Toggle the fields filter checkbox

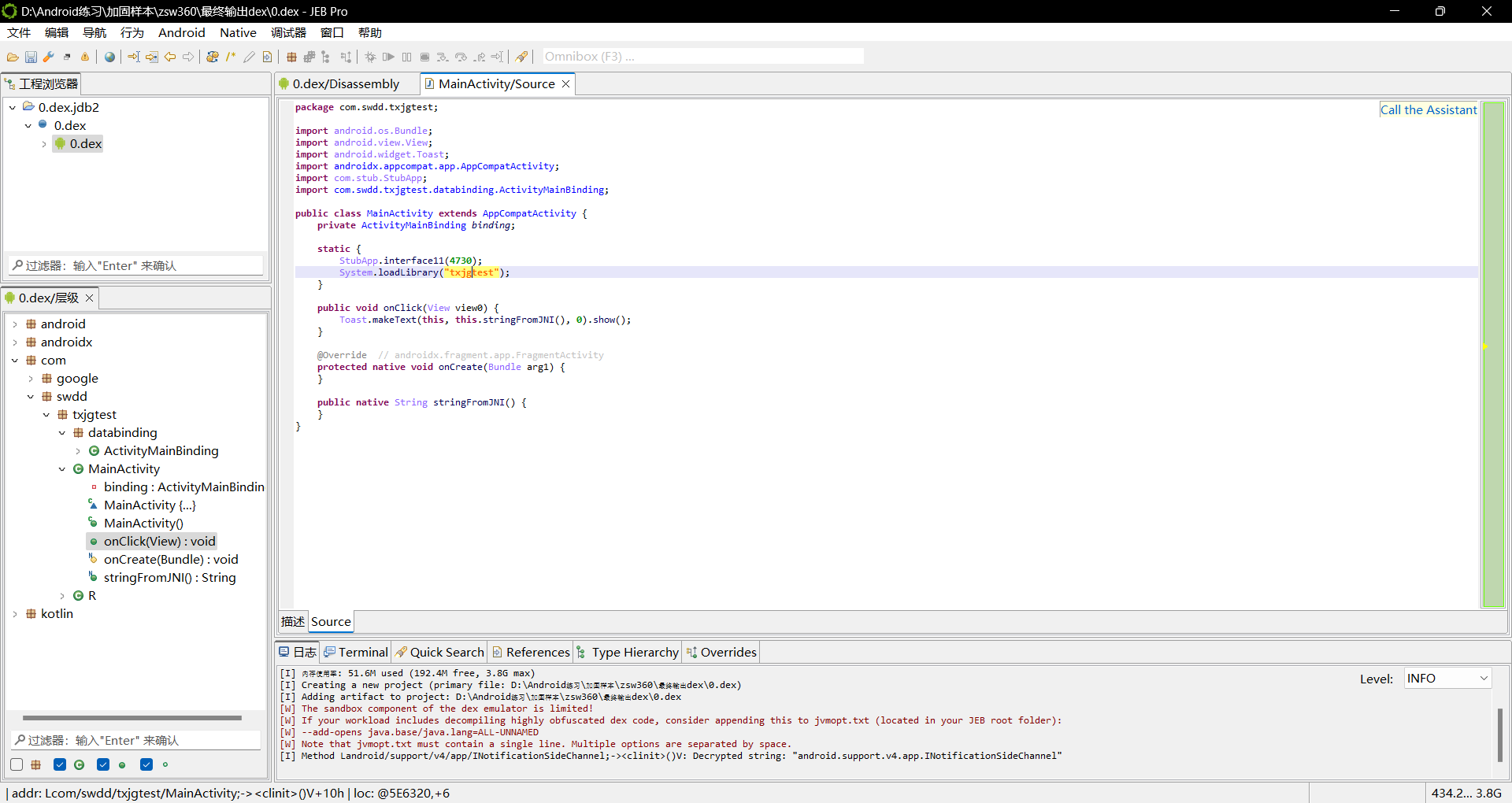coord(146,764)
